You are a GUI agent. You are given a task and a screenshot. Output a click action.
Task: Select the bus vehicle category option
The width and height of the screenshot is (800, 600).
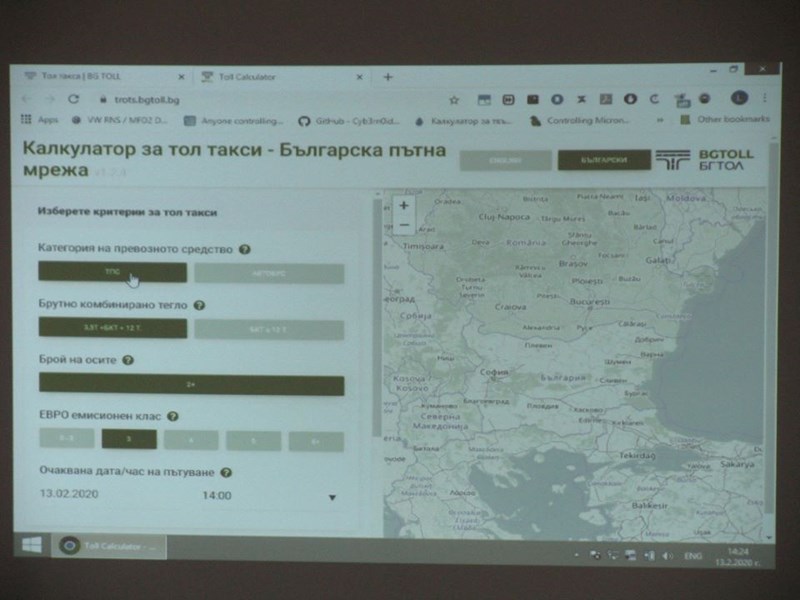click(269, 273)
